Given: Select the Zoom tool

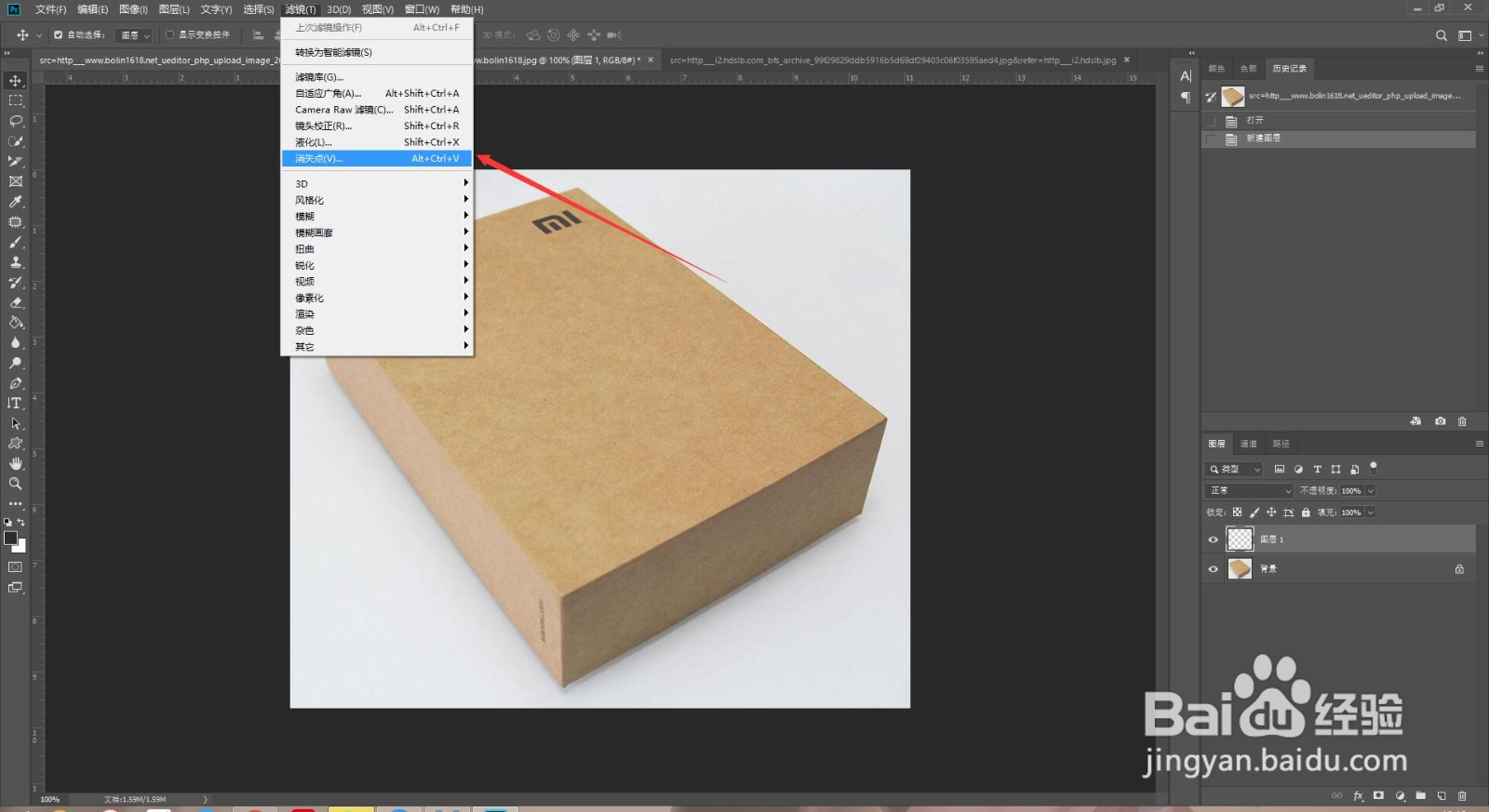Looking at the screenshot, I should click(x=15, y=484).
